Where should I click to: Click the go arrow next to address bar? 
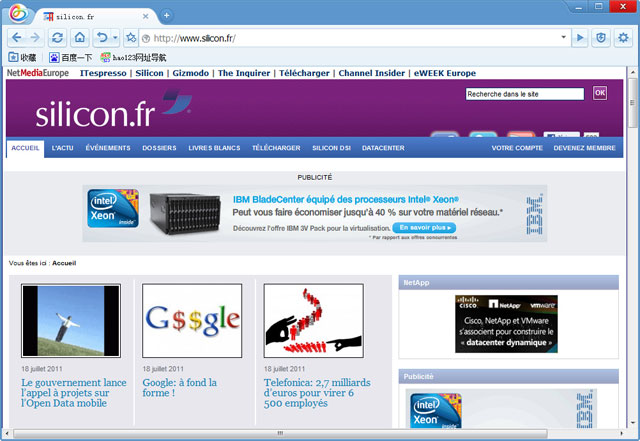click(x=580, y=38)
